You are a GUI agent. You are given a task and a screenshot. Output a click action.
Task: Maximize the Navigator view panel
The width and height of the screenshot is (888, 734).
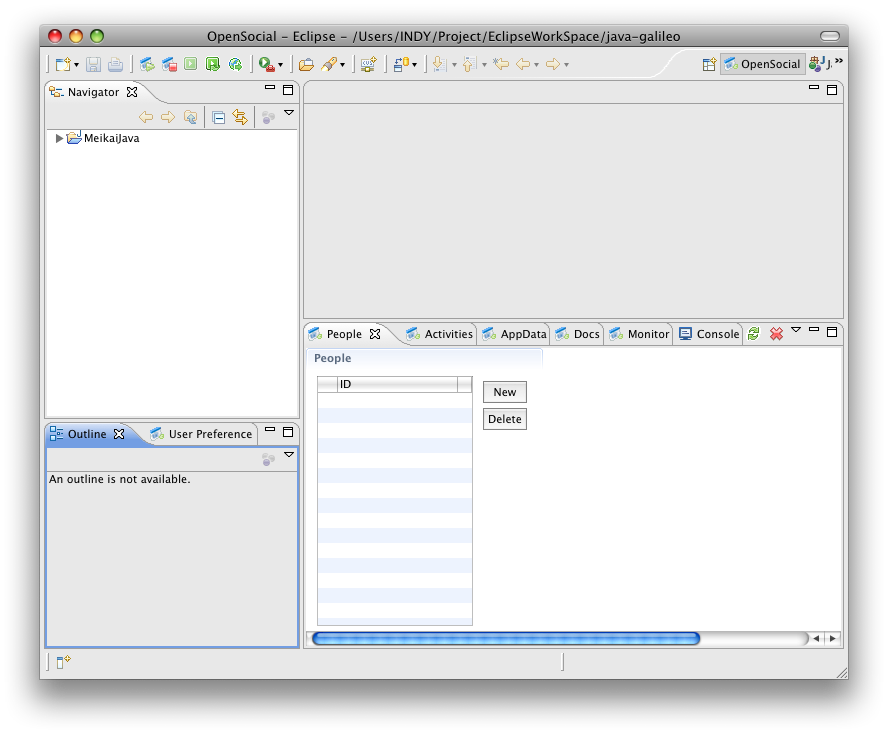(x=288, y=90)
